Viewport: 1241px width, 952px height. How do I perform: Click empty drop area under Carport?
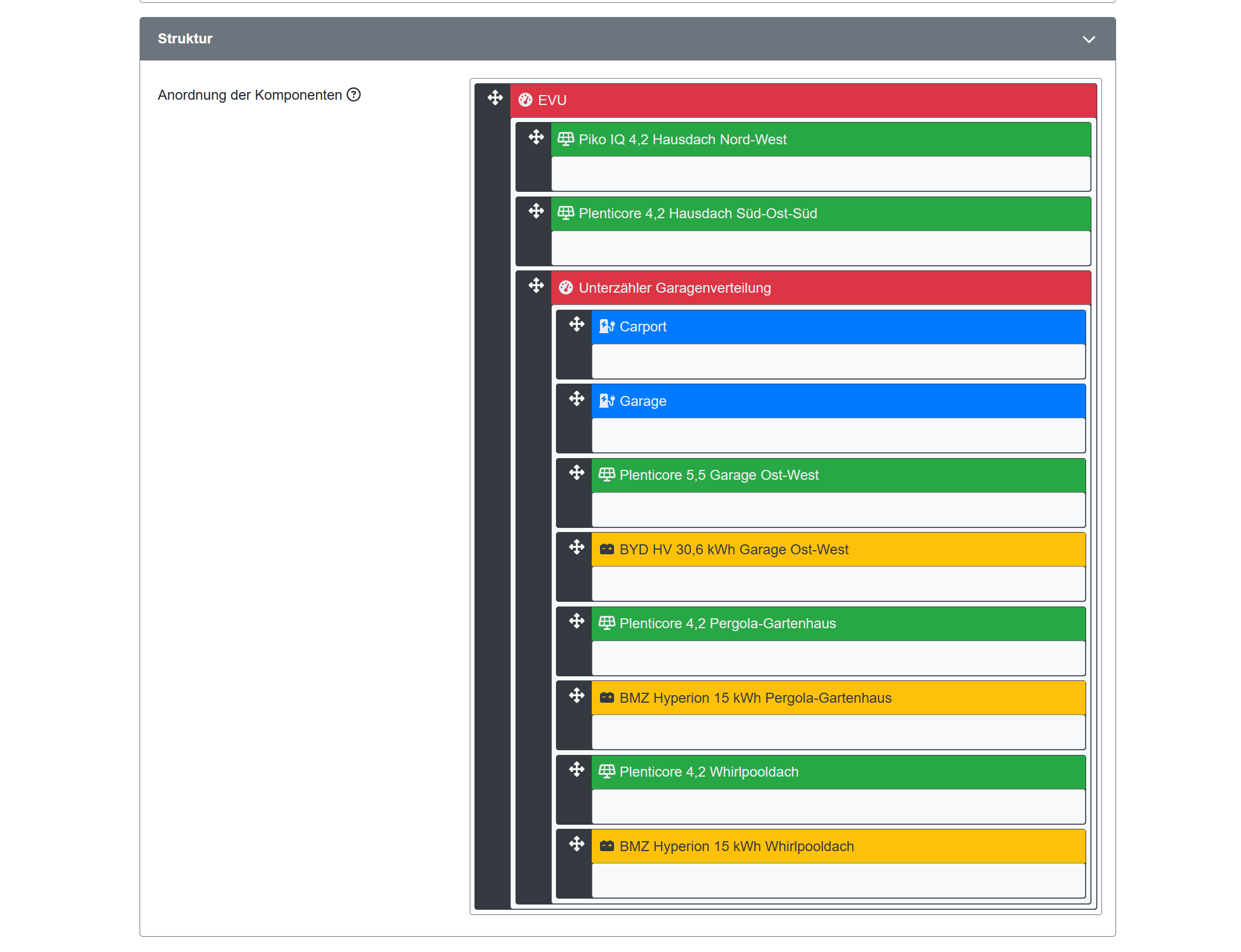[x=838, y=361]
